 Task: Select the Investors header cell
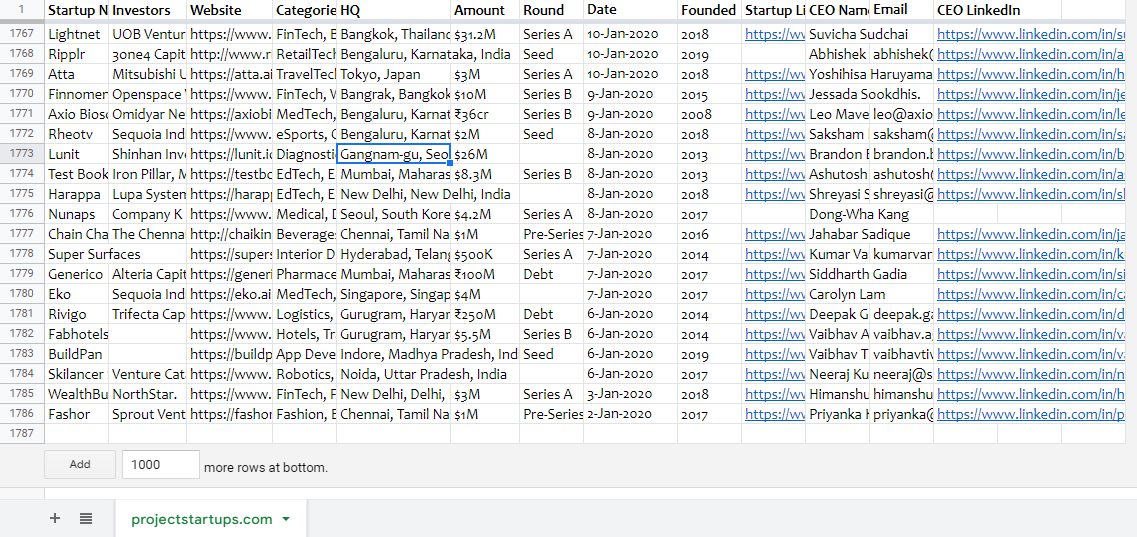pos(148,10)
